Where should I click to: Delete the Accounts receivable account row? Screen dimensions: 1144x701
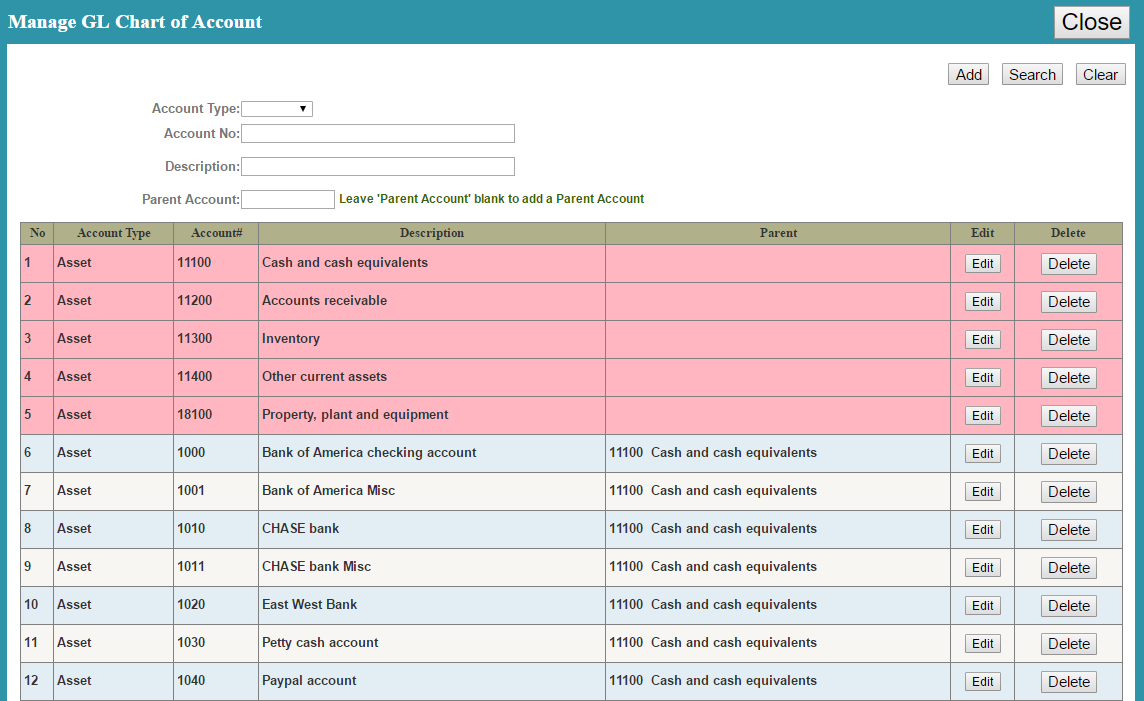pos(1068,302)
